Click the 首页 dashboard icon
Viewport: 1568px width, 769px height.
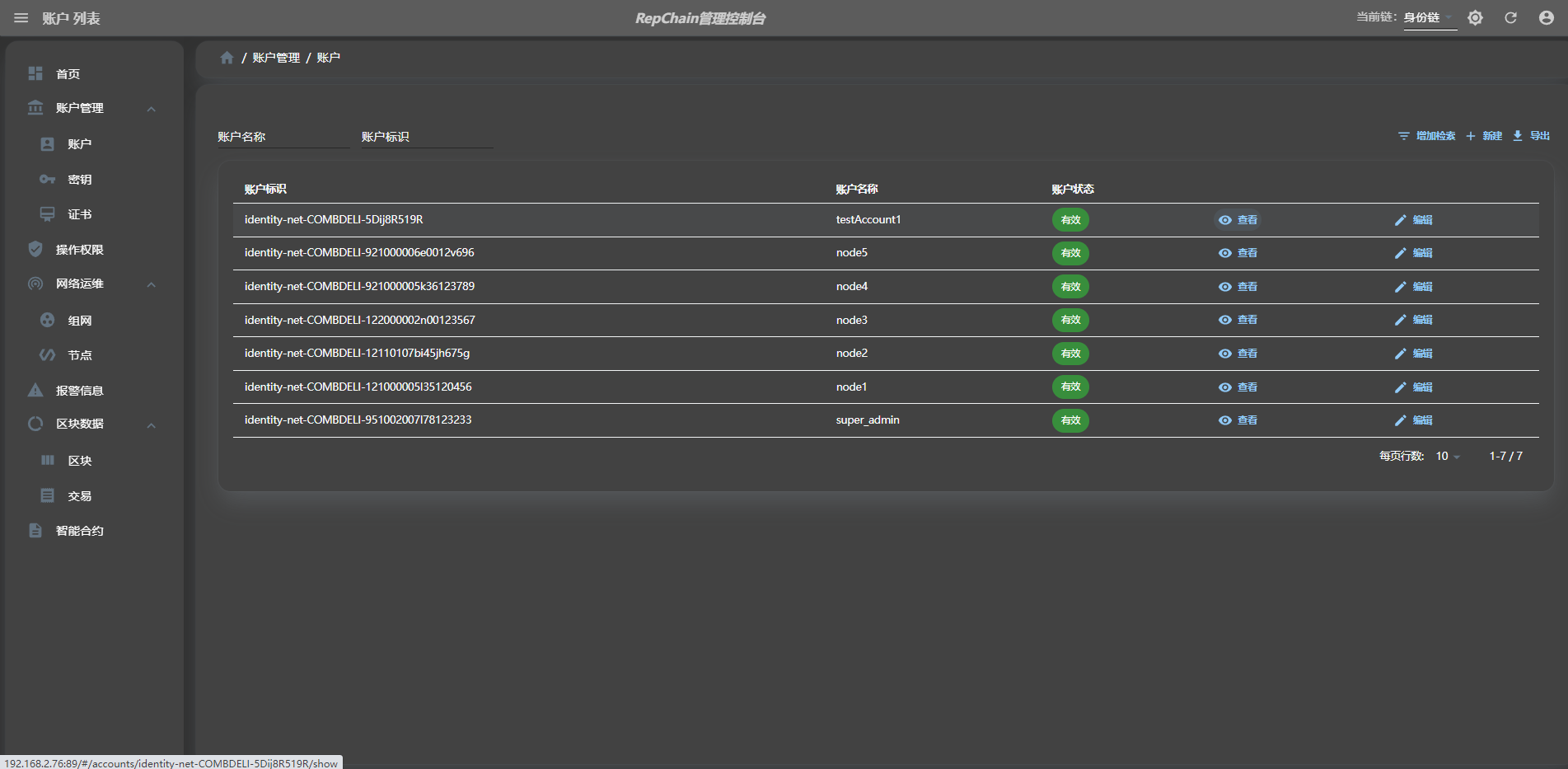pyautogui.click(x=35, y=73)
